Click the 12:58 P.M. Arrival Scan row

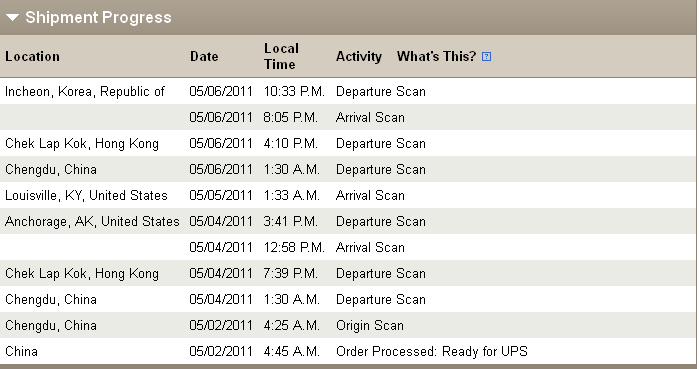pos(348,247)
